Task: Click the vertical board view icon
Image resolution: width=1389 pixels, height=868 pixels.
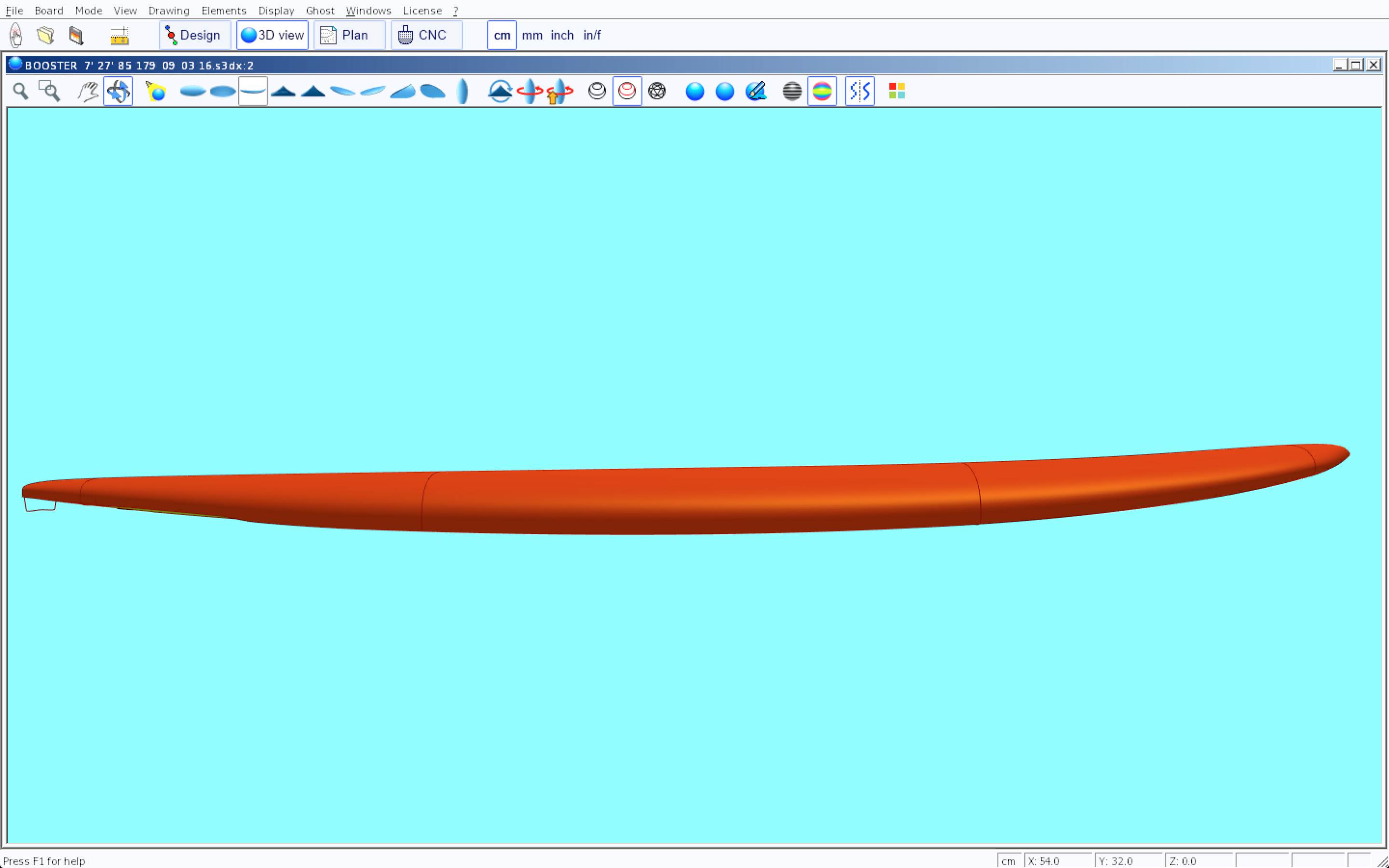Action: click(462, 91)
